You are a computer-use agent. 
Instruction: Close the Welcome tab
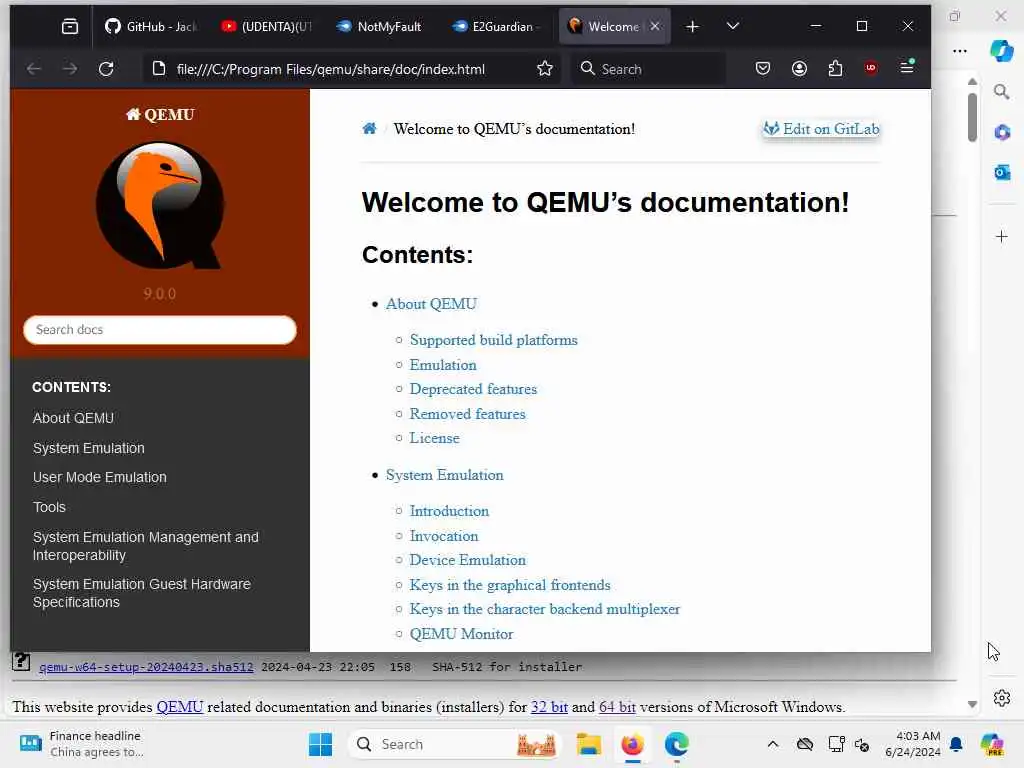(x=656, y=26)
